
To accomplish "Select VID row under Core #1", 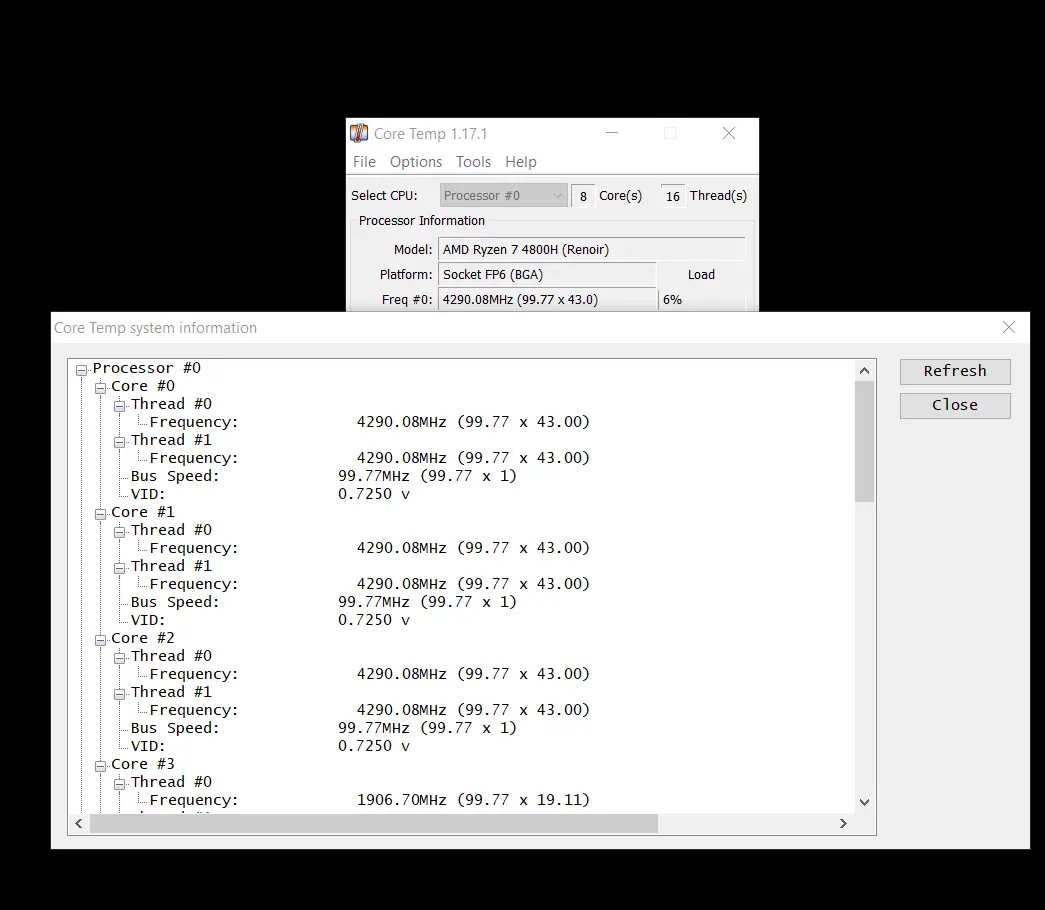I will coord(270,620).
